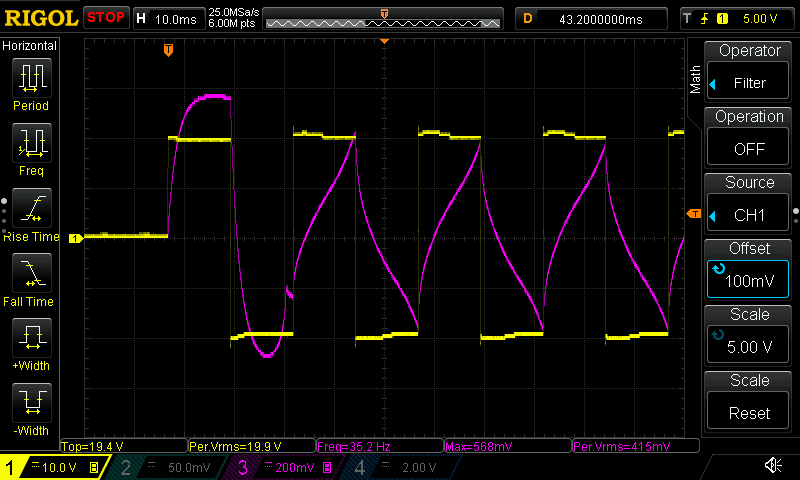
Task: Click the horizontal timebase 10.0ms display
Action: coord(175,19)
